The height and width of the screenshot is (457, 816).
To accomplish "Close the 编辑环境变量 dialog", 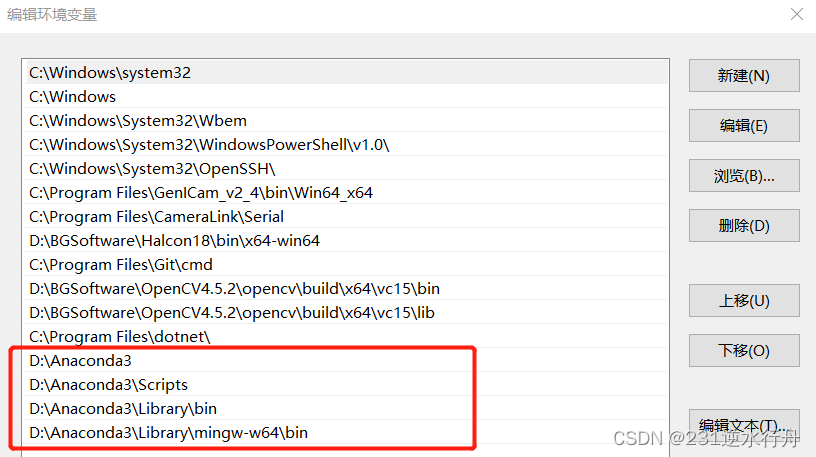I will pyautogui.click(x=797, y=14).
